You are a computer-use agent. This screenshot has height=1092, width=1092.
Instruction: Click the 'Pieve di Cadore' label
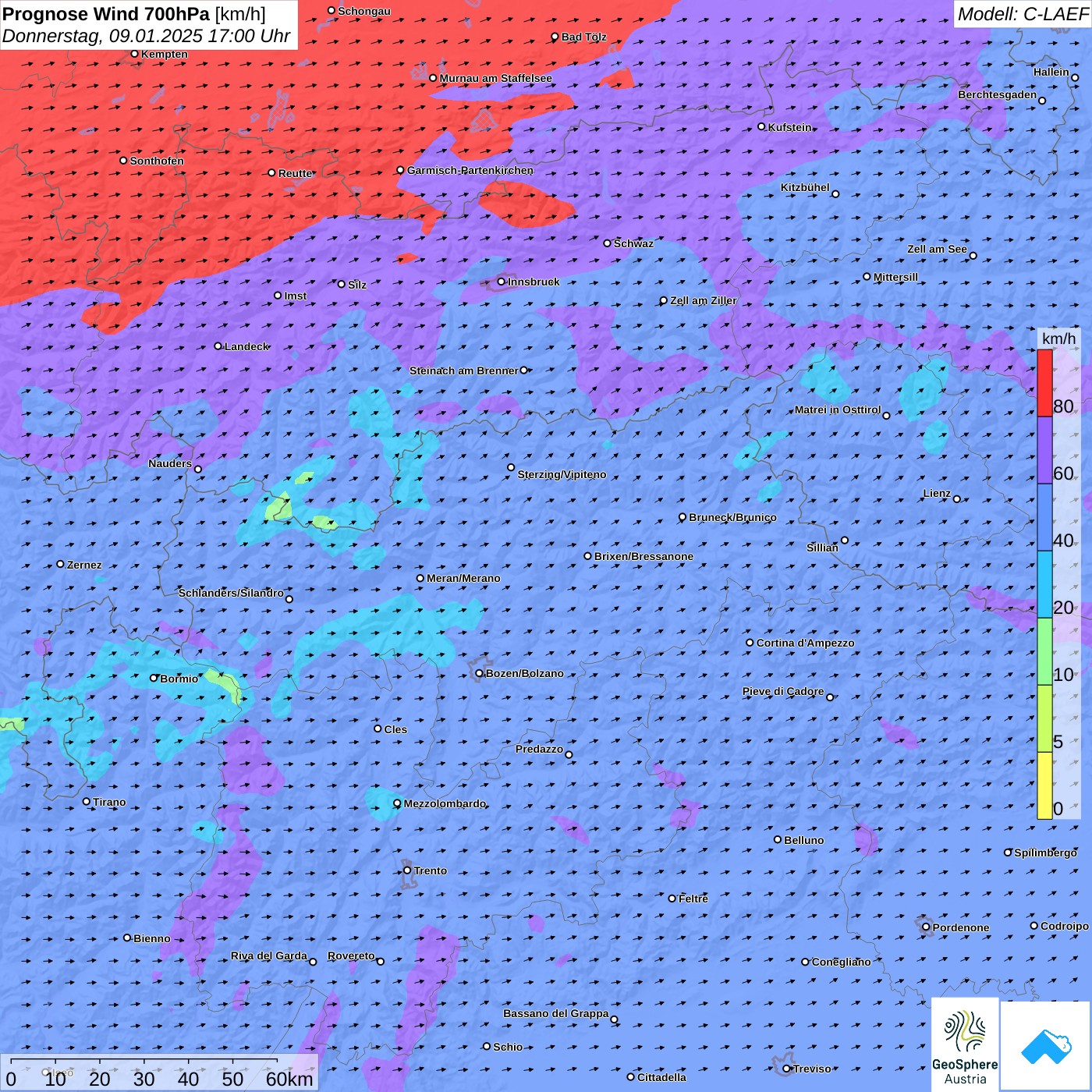[783, 691]
